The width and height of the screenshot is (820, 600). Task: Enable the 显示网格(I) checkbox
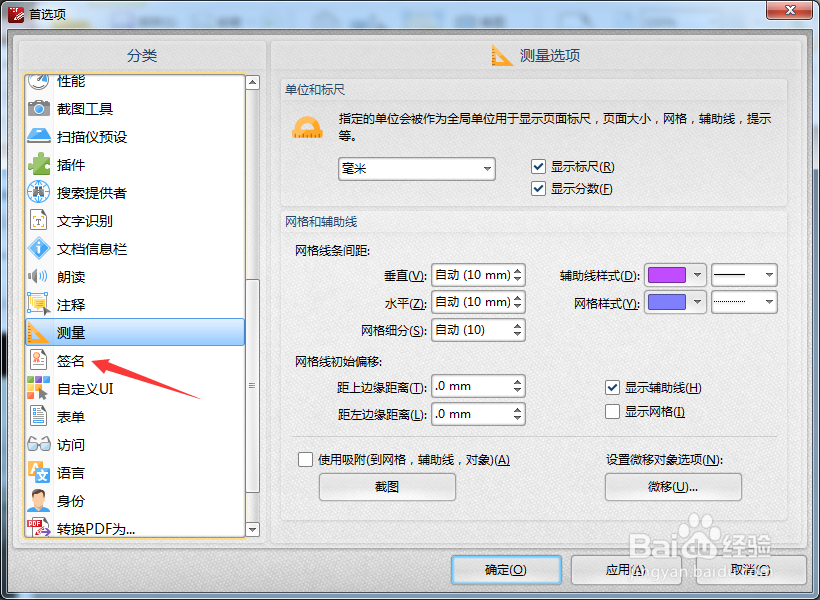point(612,412)
